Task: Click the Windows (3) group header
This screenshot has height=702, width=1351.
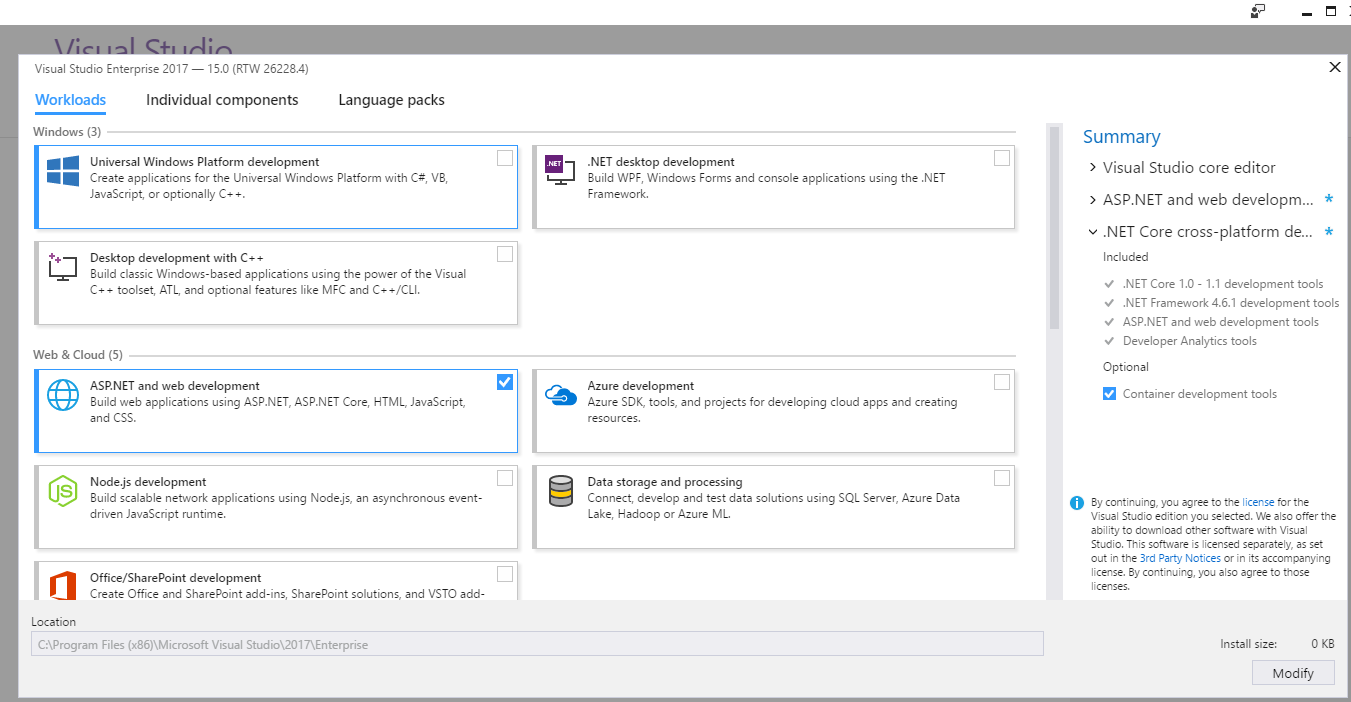Action: click(x=67, y=132)
